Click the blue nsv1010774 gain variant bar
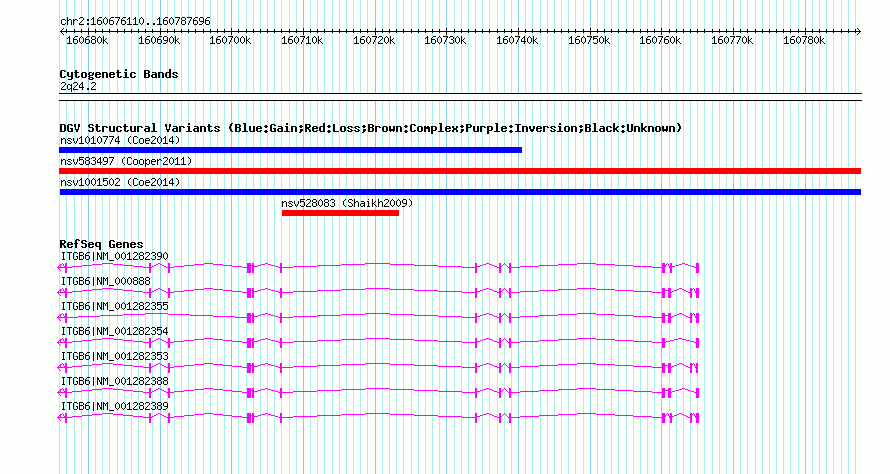The width and height of the screenshot is (890, 474). tap(291, 150)
